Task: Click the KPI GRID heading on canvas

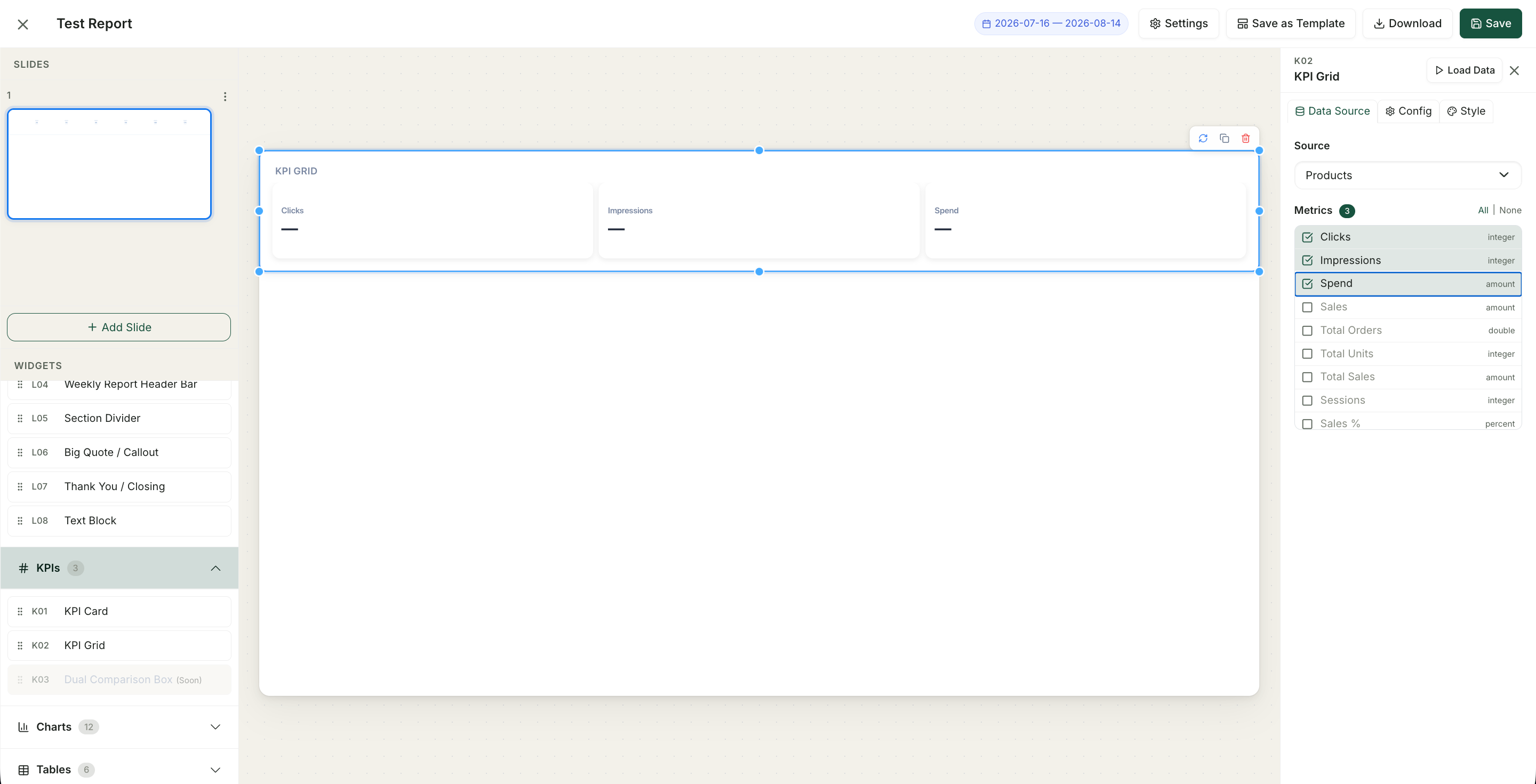Action: pyautogui.click(x=297, y=171)
